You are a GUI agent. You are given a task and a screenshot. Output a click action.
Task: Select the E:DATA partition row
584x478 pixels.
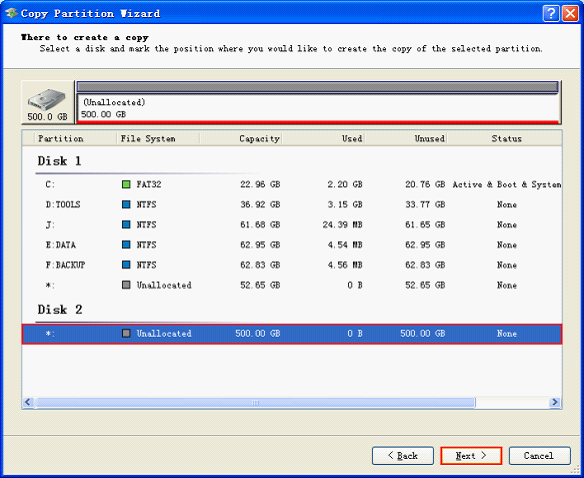pyautogui.click(x=292, y=245)
